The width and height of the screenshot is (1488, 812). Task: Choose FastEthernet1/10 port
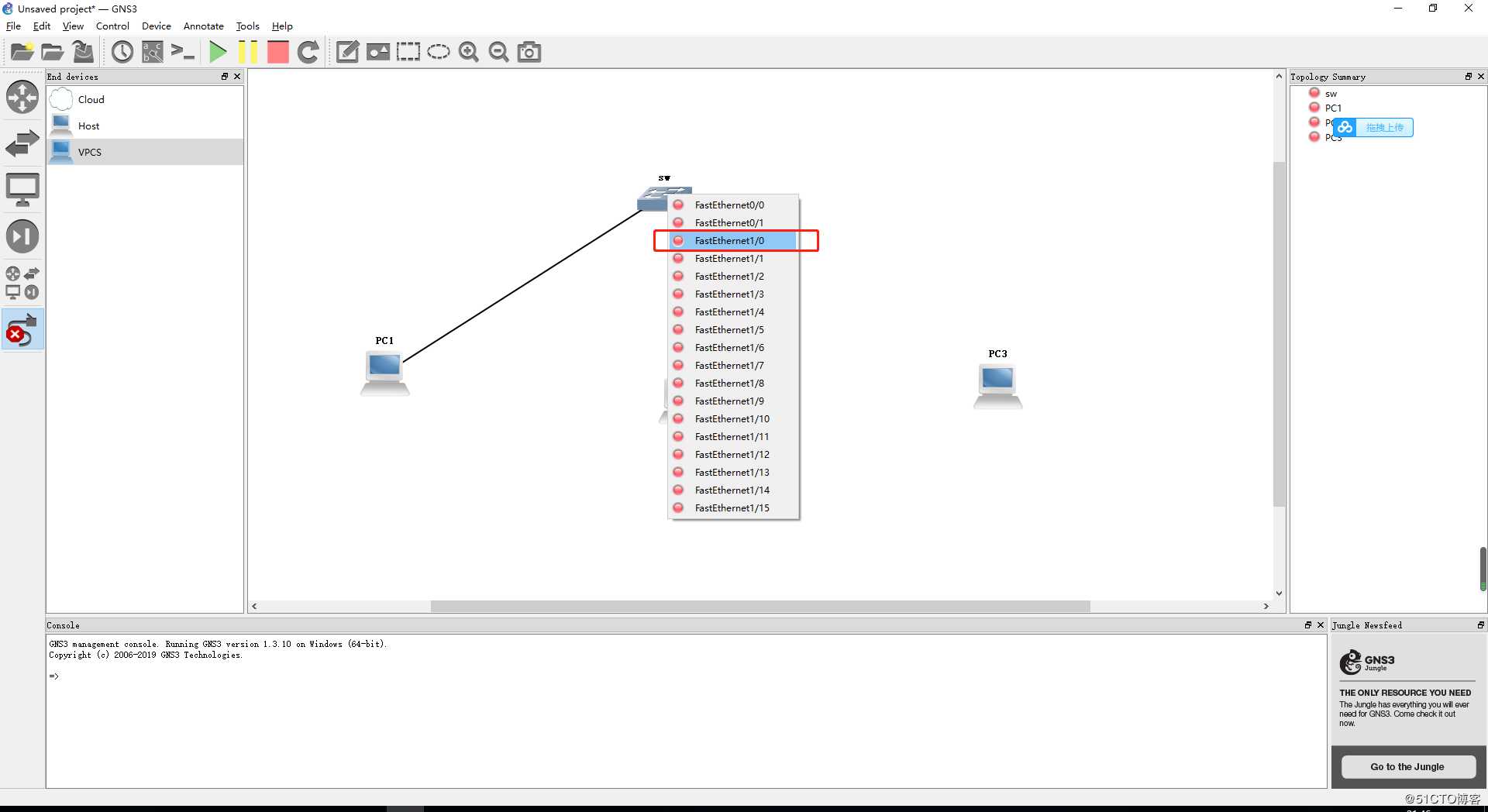(733, 418)
